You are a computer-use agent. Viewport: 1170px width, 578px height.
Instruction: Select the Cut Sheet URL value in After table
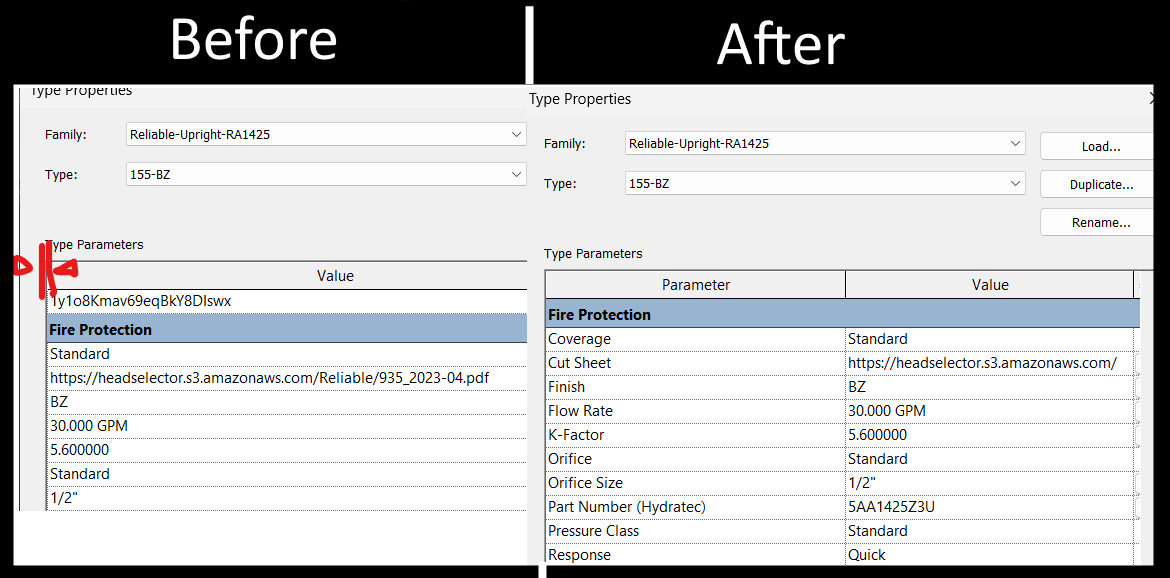pyautogui.click(x=982, y=363)
